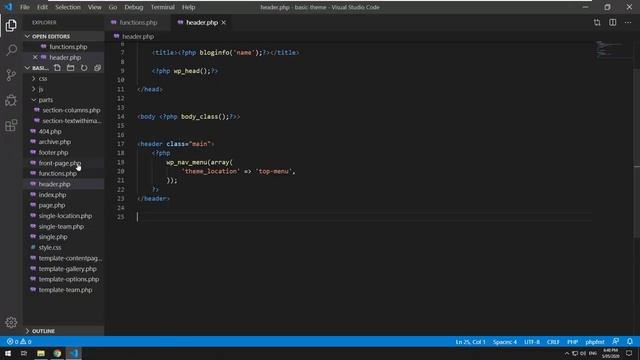
Task: Click phpfmt in the status bar
Action: pyautogui.click(x=595, y=342)
